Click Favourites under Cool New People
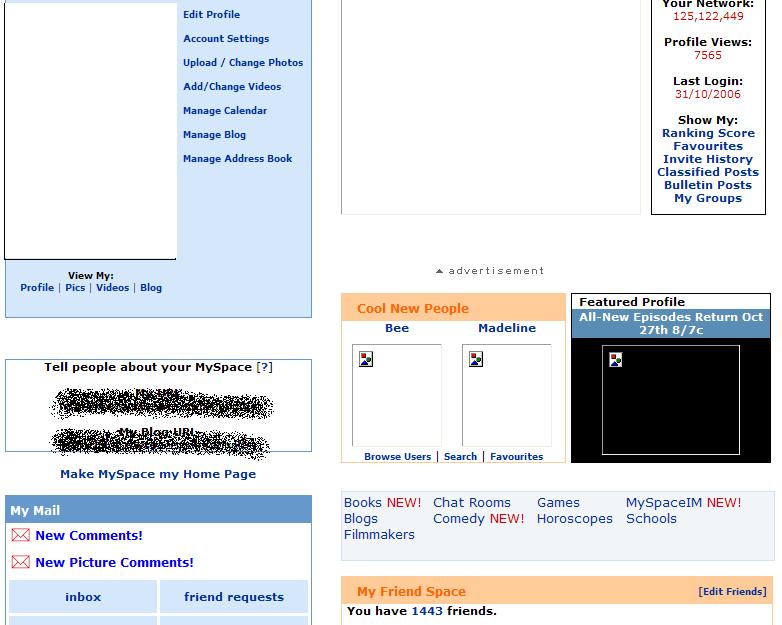The image size is (782, 625). tap(517, 456)
